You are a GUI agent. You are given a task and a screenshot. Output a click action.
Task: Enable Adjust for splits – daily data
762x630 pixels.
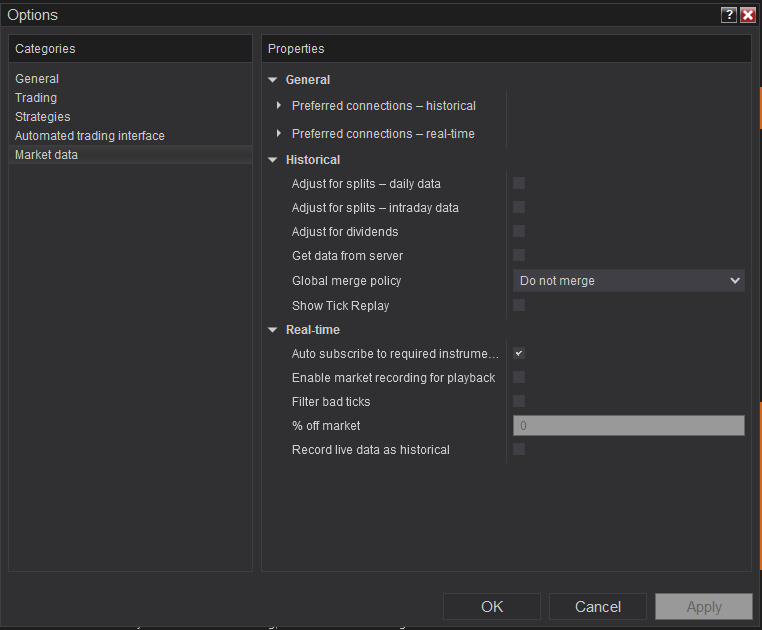519,183
